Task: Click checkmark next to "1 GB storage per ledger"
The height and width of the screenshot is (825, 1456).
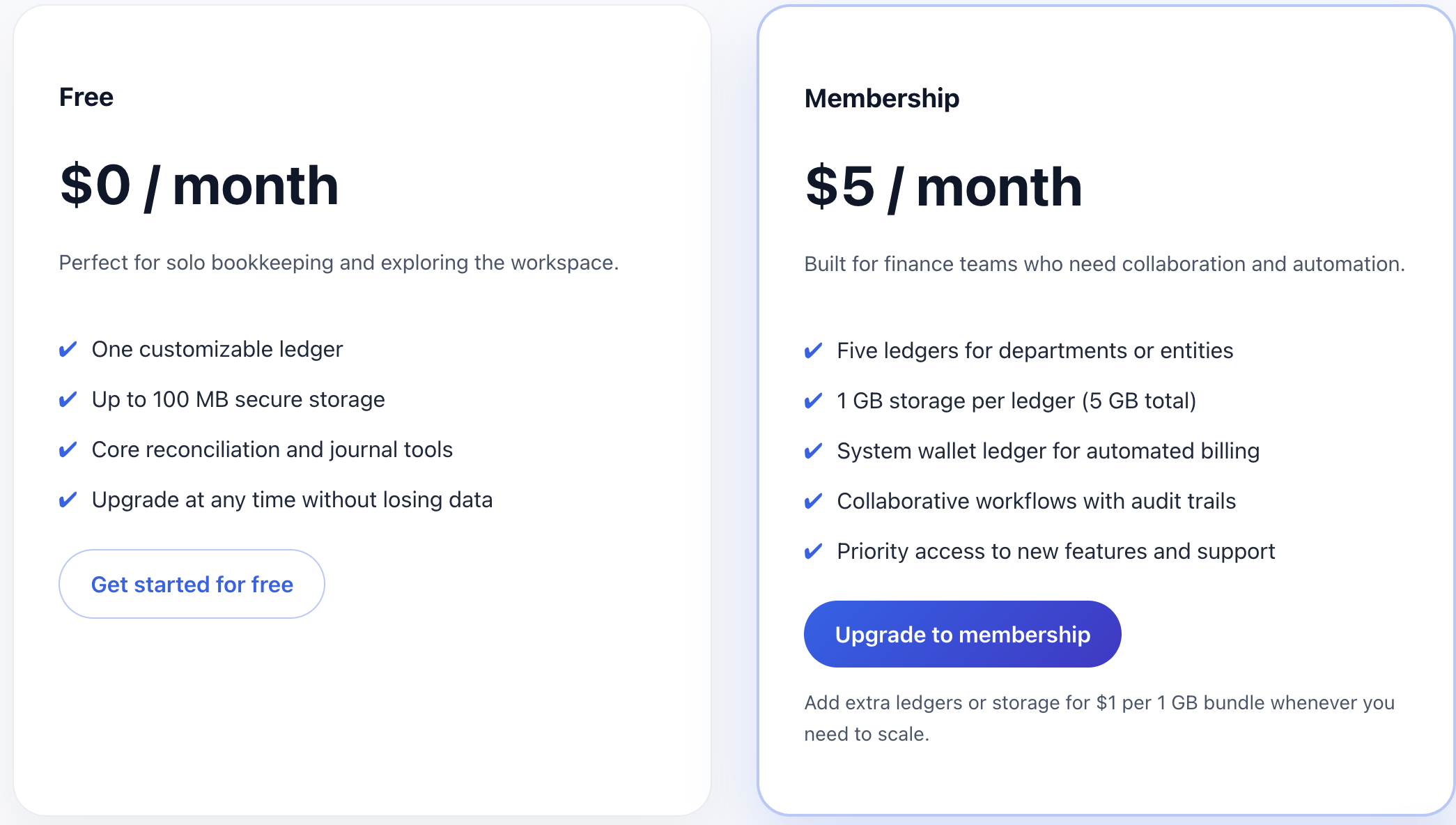Action: click(x=813, y=401)
